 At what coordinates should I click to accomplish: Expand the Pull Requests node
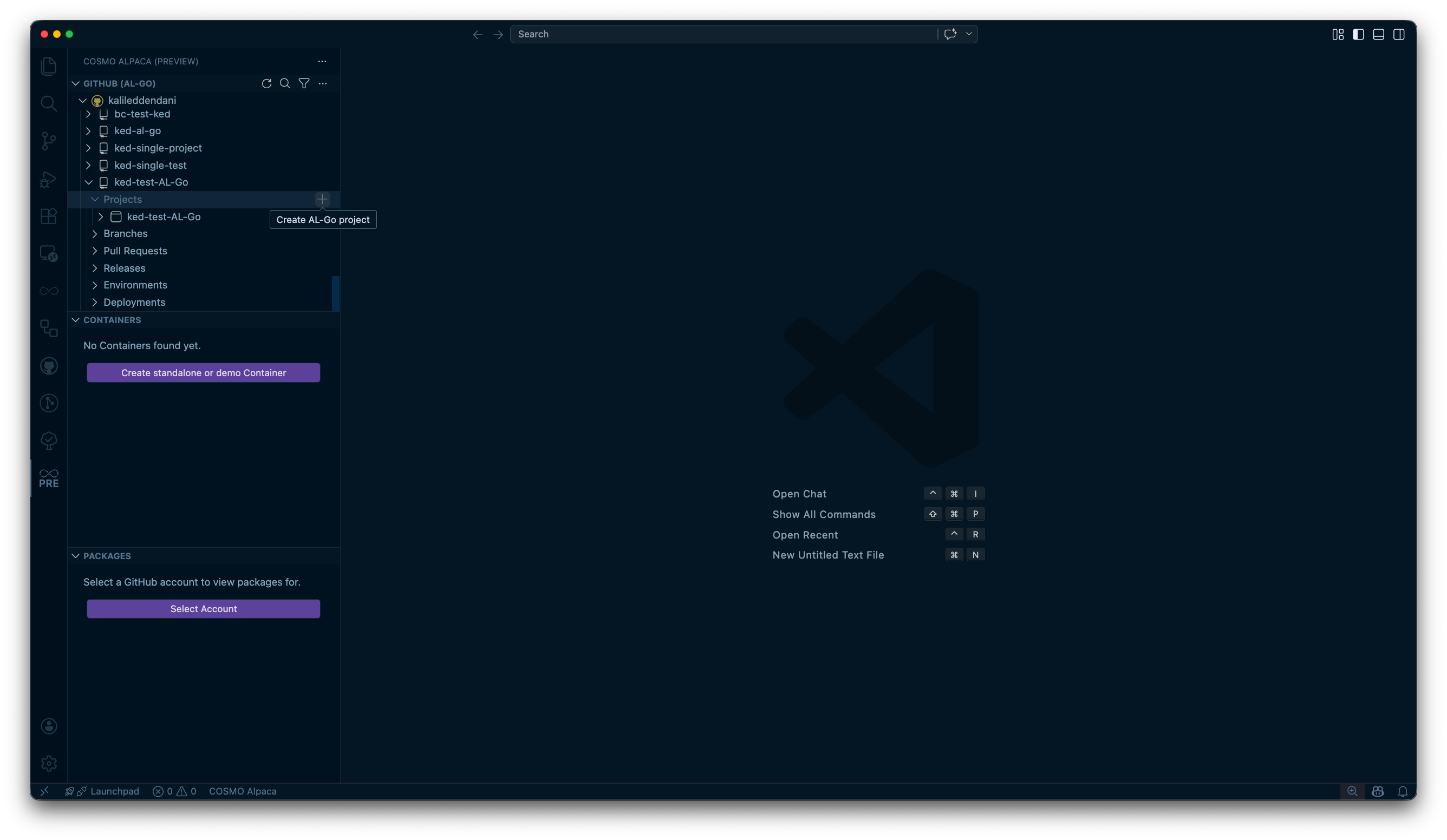[95, 251]
